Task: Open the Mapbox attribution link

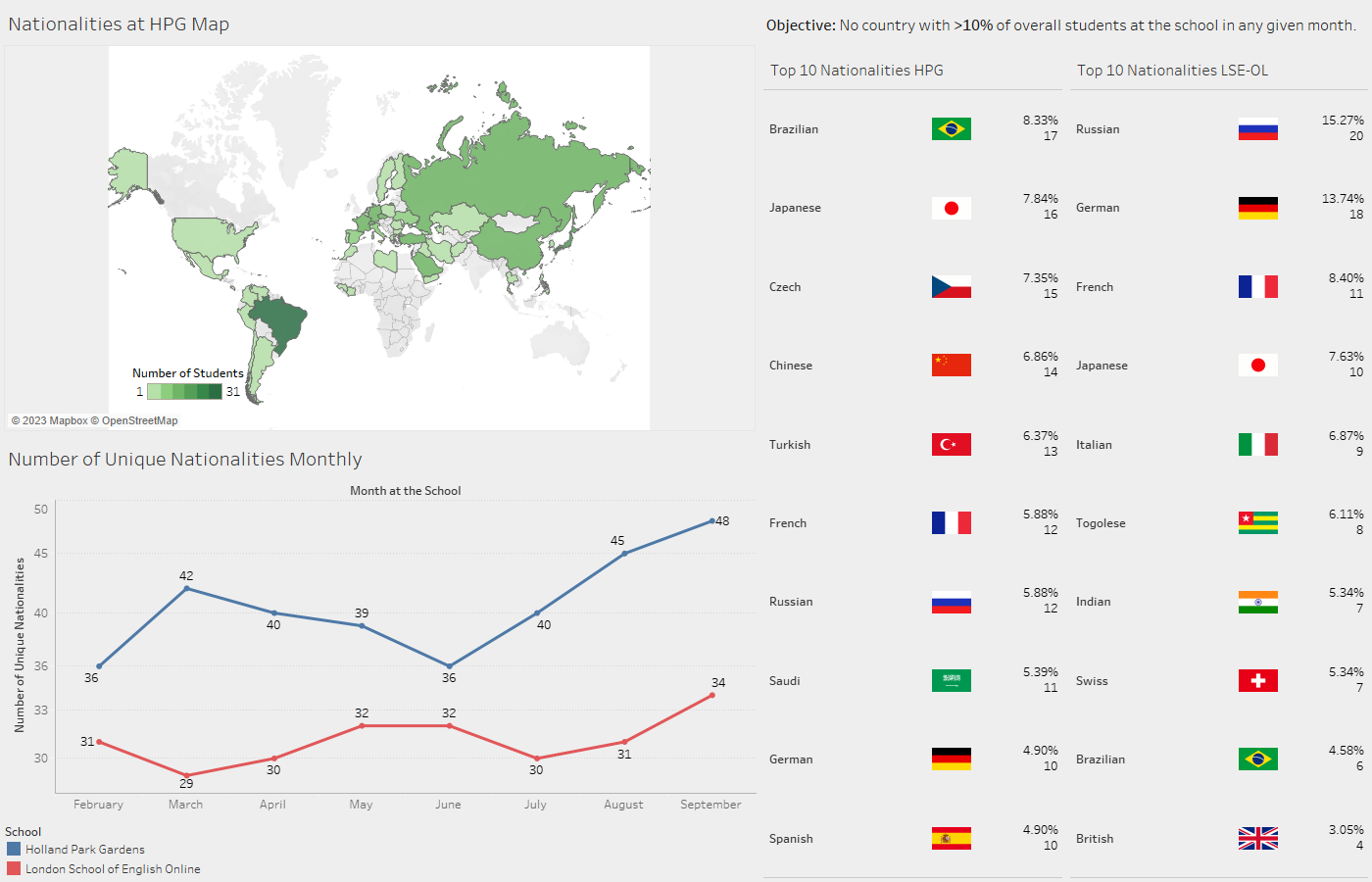Action: coord(69,420)
